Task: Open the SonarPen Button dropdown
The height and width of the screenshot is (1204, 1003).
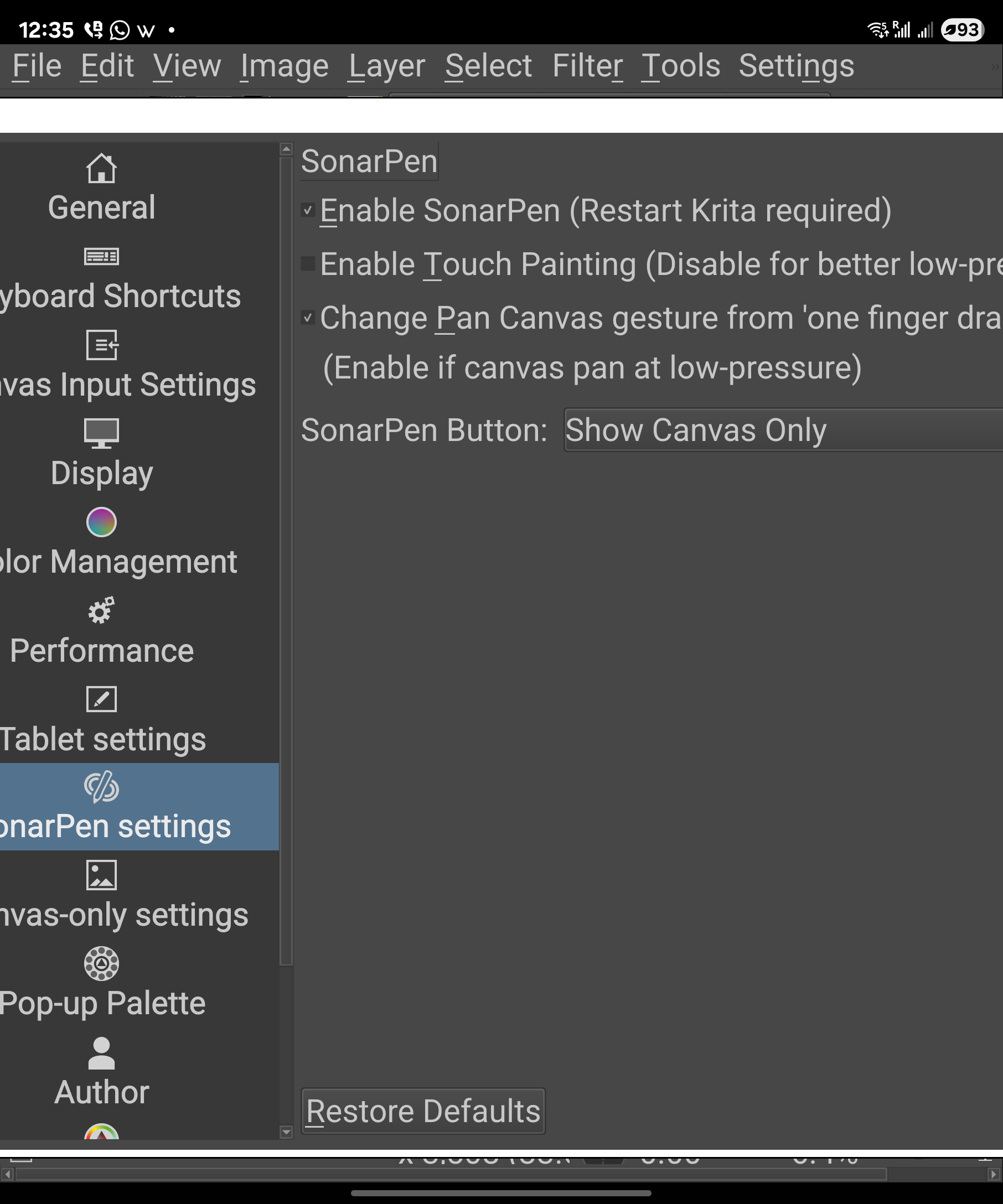Action: pyautogui.click(x=783, y=430)
